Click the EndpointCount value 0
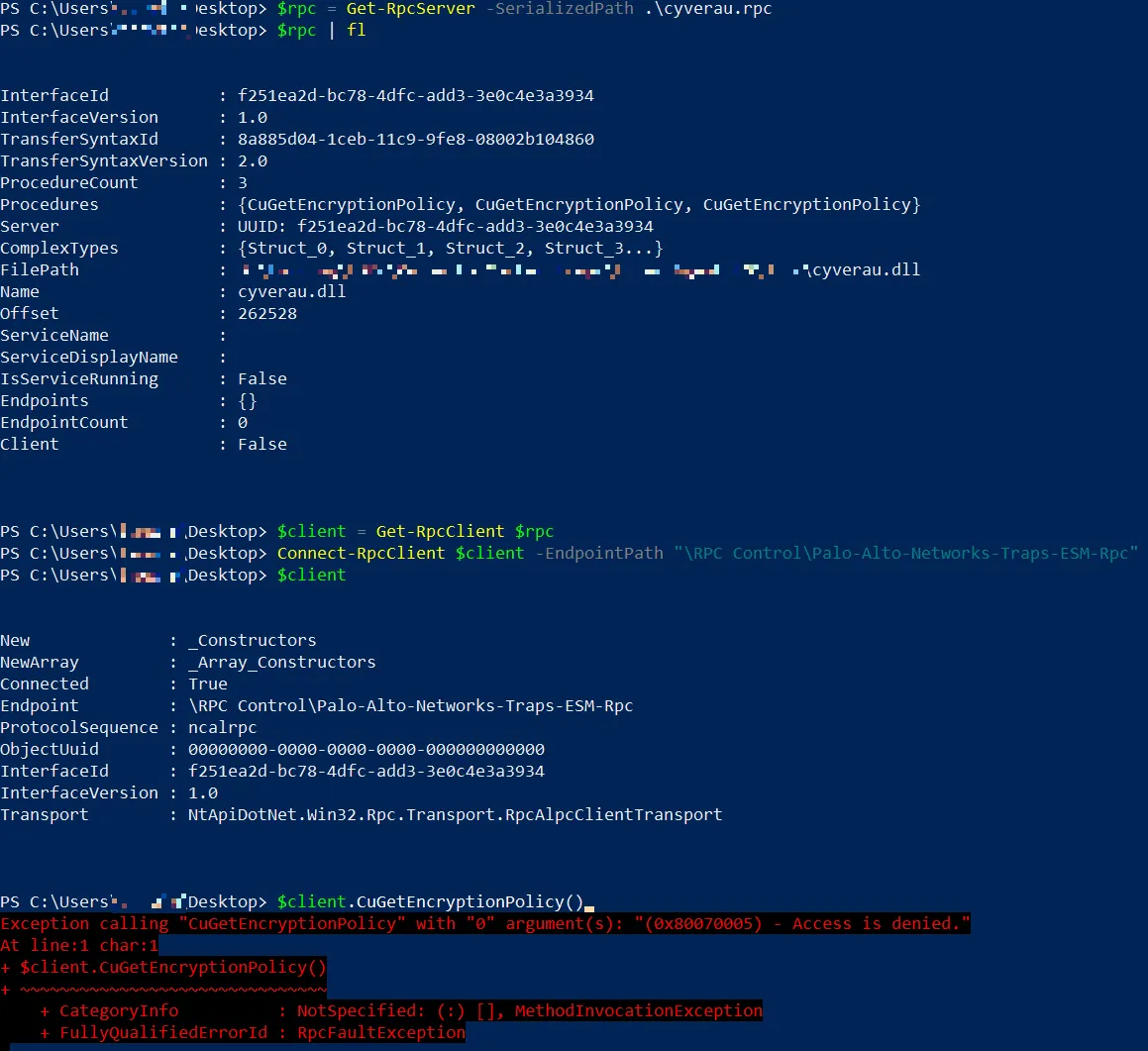Screen dimensions: 1148x1051 tap(243, 422)
